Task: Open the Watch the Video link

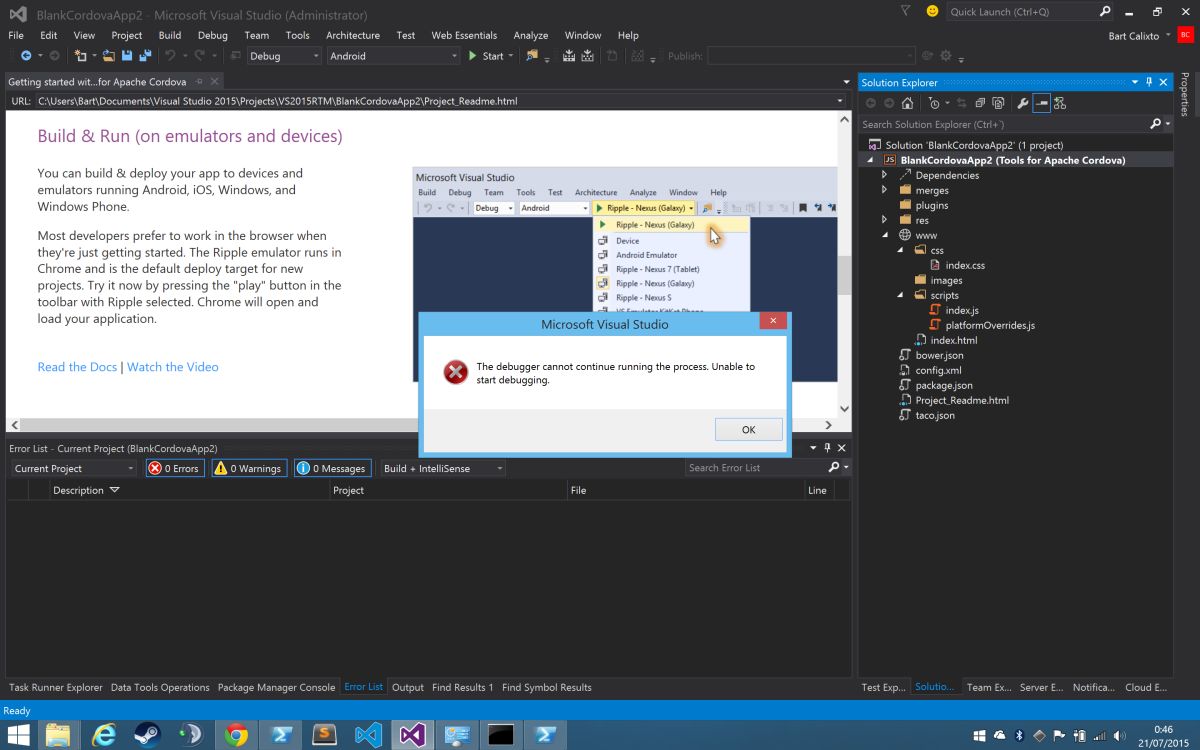Action: tap(173, 367)
